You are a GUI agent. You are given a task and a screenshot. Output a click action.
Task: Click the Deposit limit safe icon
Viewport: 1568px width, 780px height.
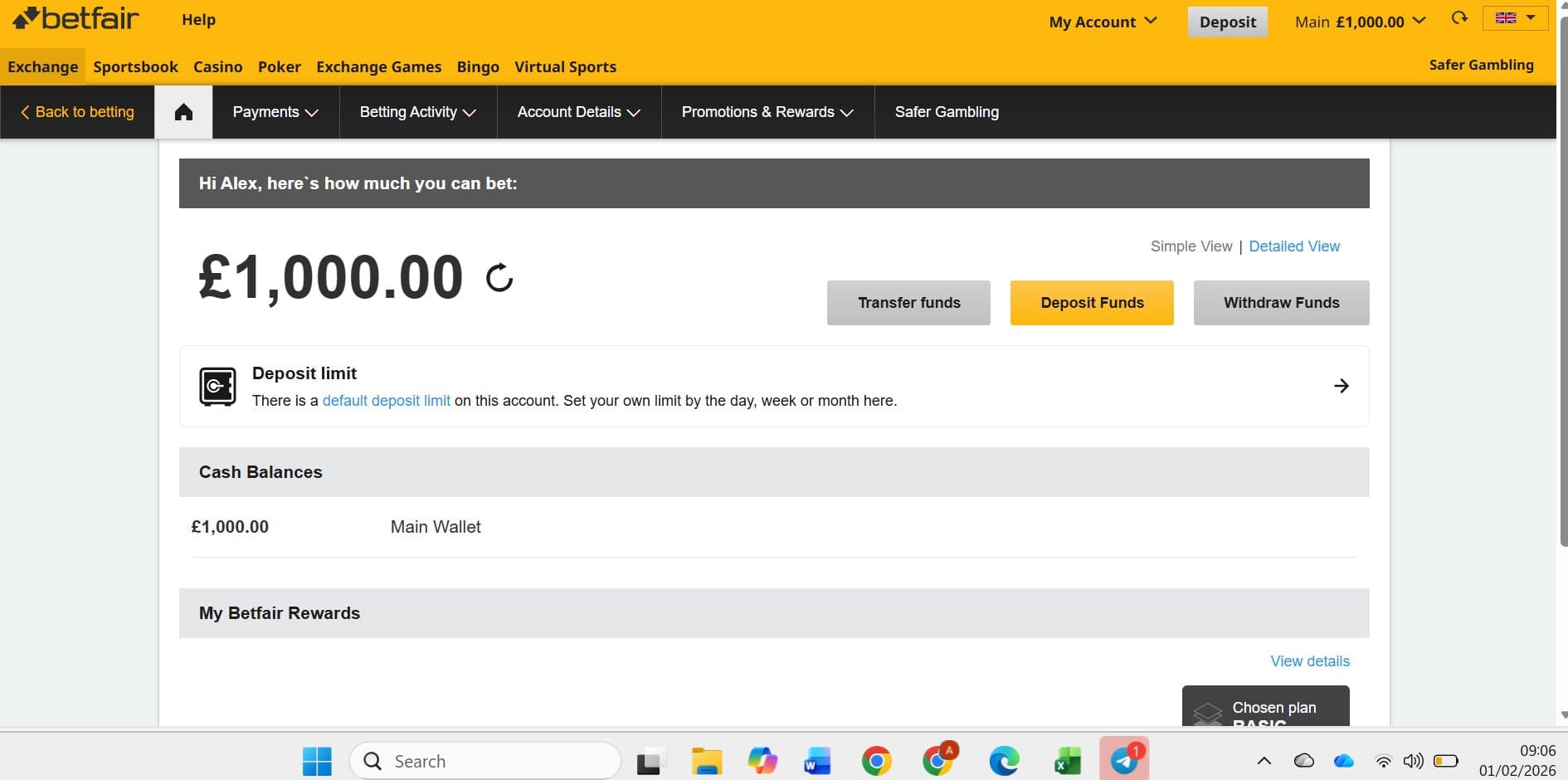217,387
